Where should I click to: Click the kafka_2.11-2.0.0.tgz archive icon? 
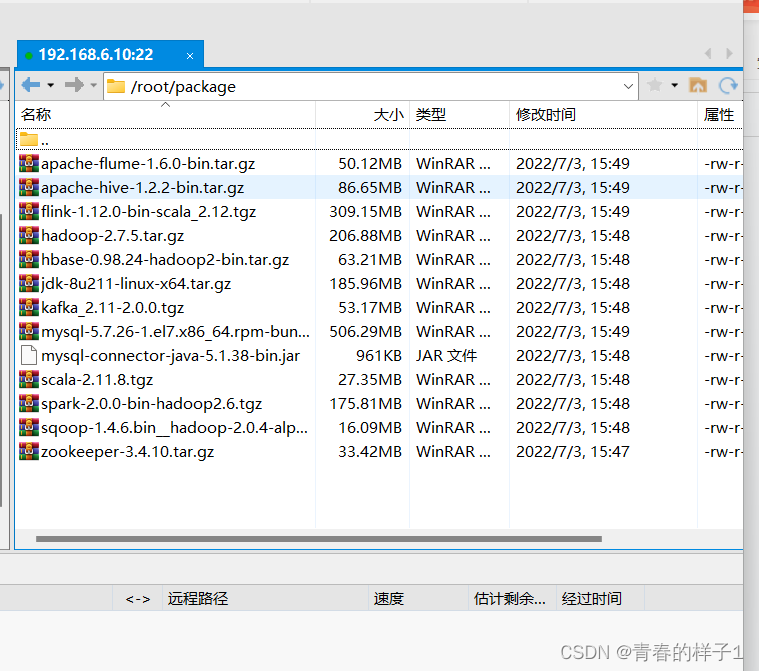point(29,307)
